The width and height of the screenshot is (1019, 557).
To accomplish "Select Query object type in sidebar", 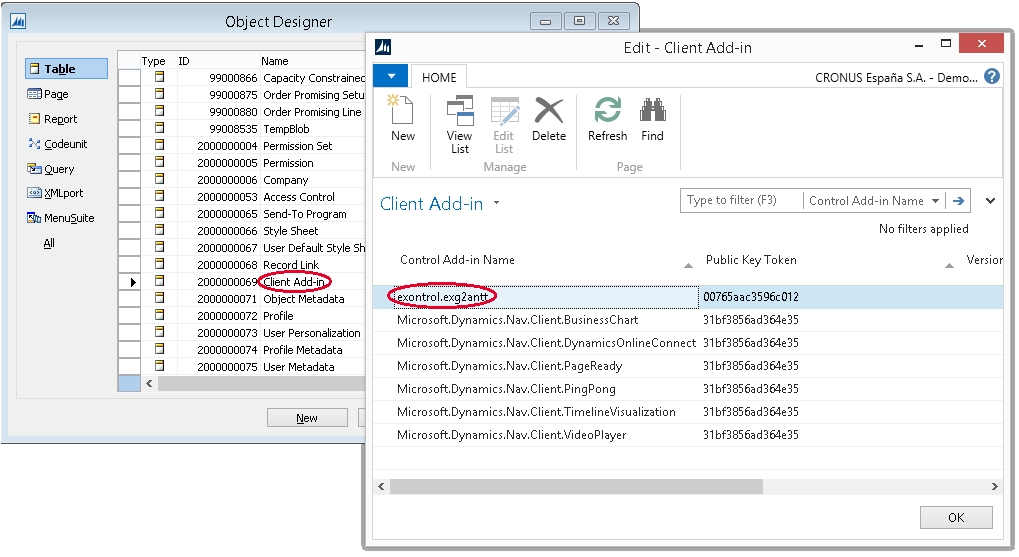I will (58, 169).
